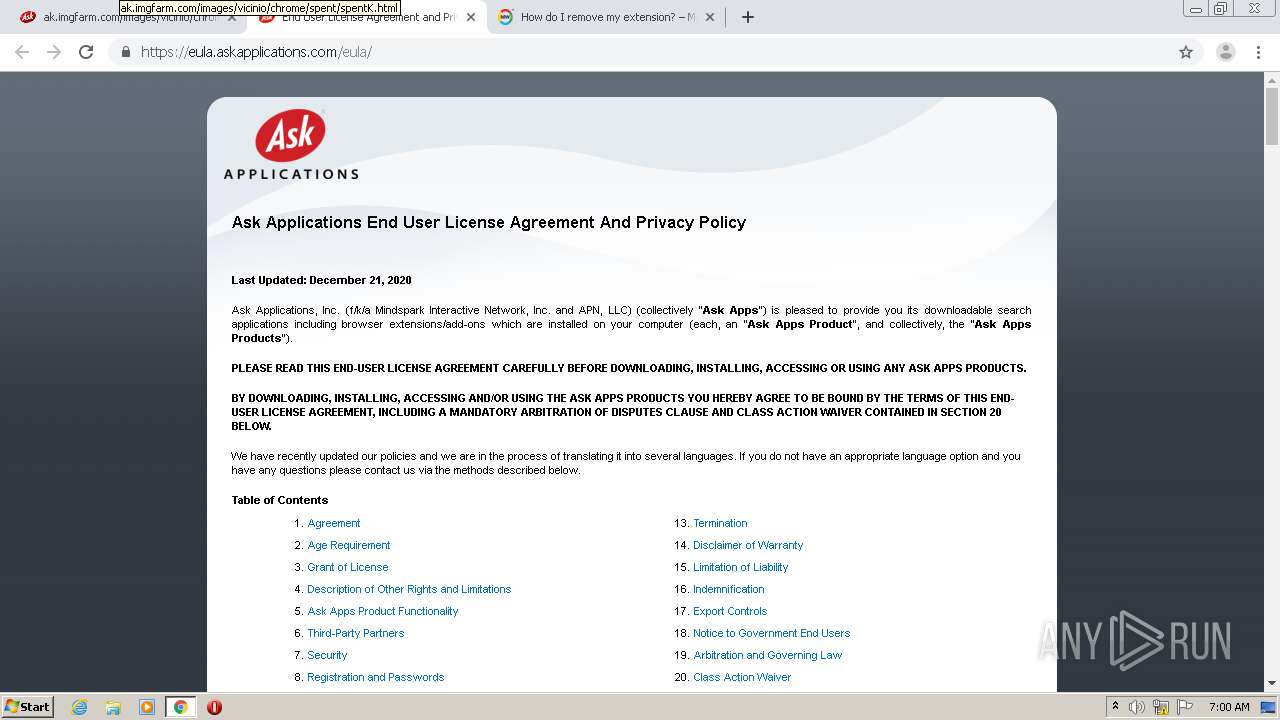View site info via the padlock icon
Image resolution: width=1280 pixels, height=720 pixels.
(x=125, y=52)
